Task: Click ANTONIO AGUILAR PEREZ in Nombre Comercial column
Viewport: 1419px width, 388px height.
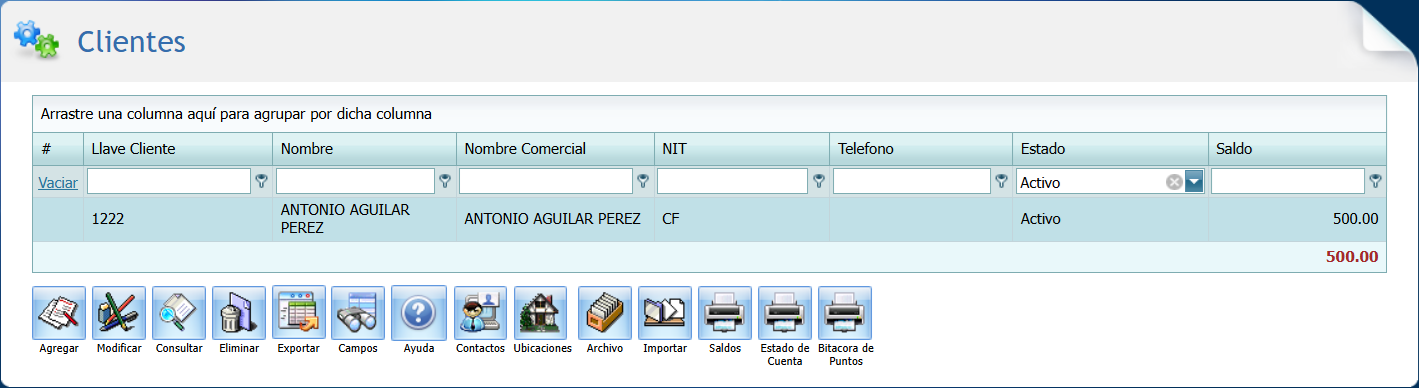Action: tap(552, 219)
